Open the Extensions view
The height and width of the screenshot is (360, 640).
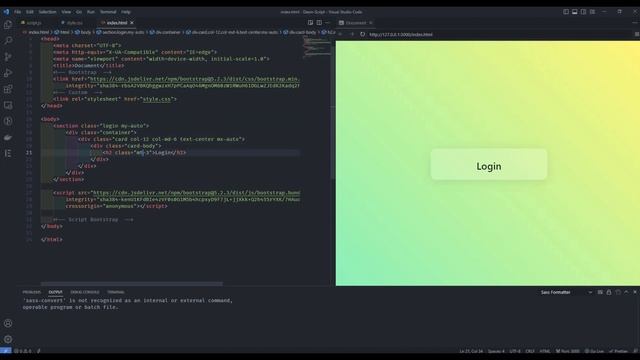click(x=8, y=89)
